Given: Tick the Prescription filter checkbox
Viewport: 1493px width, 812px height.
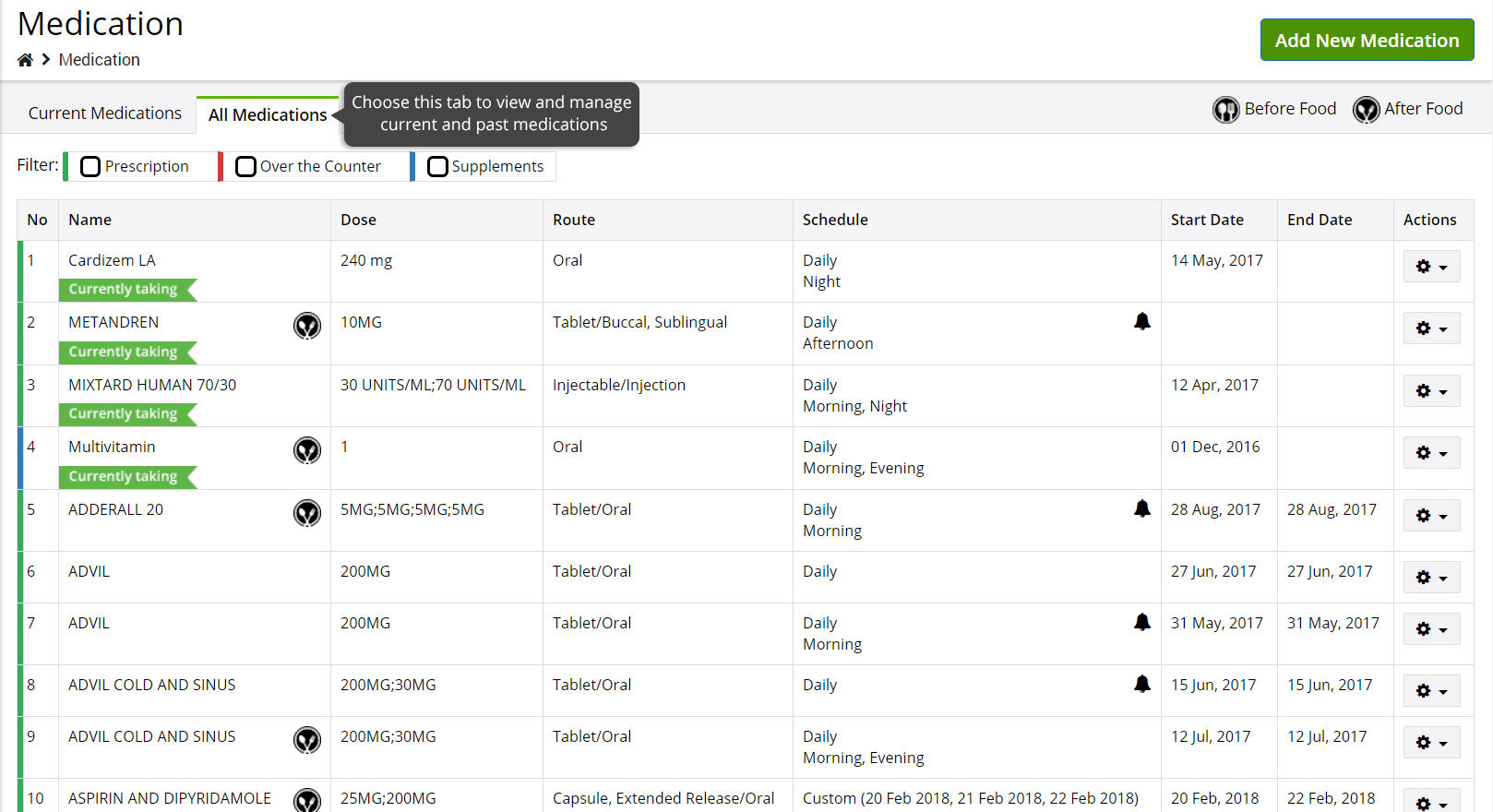Looking at the screenshot, I should pos(90,166).
